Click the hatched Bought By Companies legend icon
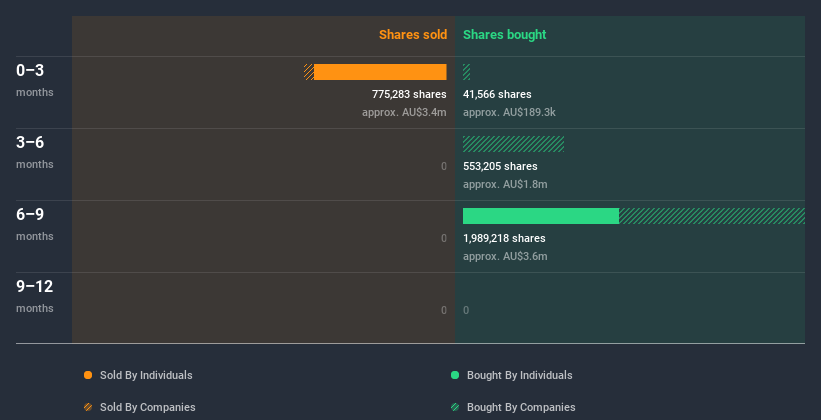 click(455, 407)
